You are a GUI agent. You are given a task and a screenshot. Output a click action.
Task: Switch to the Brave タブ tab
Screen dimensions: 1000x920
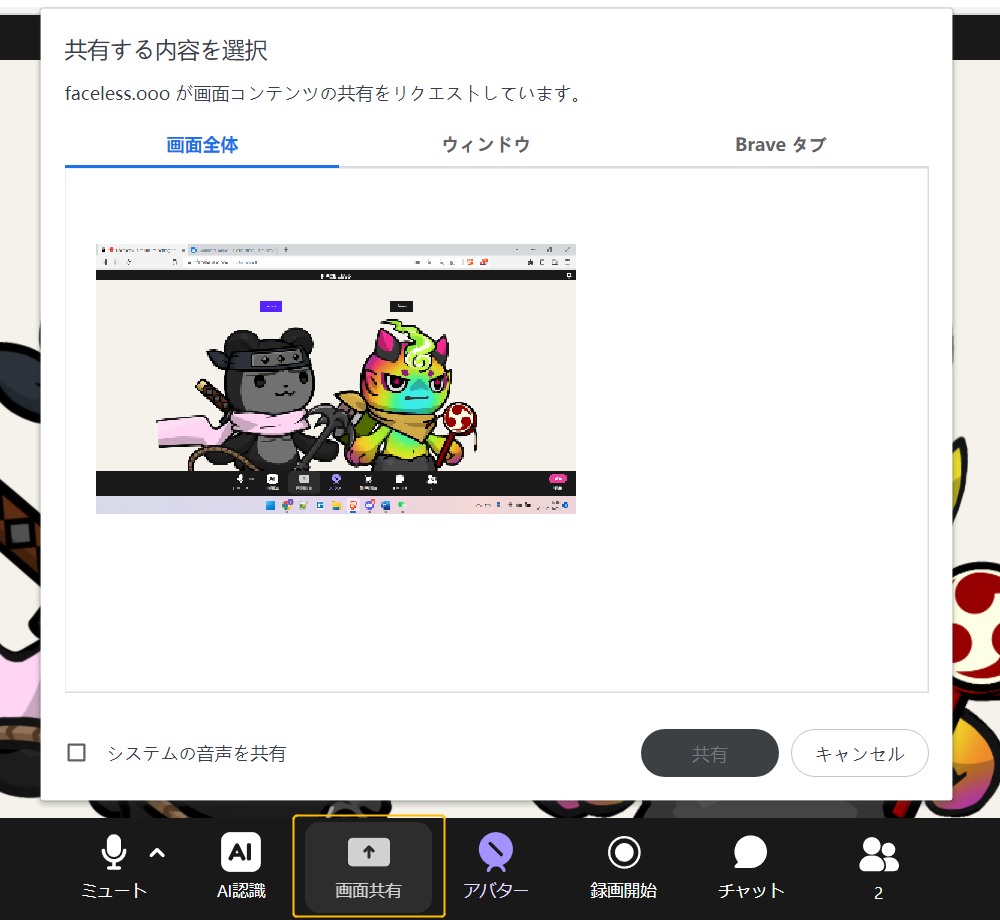[781, 145]
